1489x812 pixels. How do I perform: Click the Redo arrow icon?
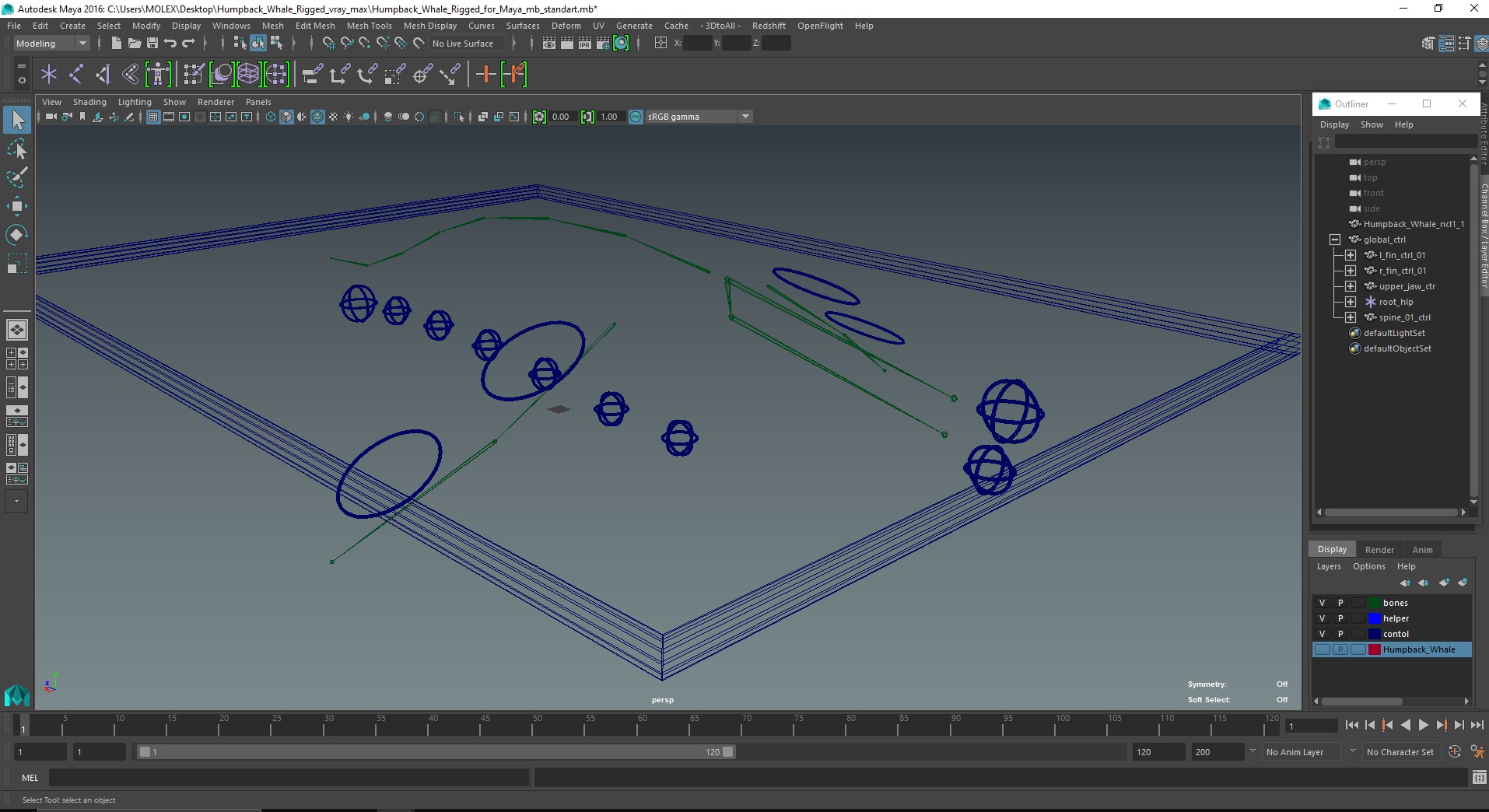point(189,44)
